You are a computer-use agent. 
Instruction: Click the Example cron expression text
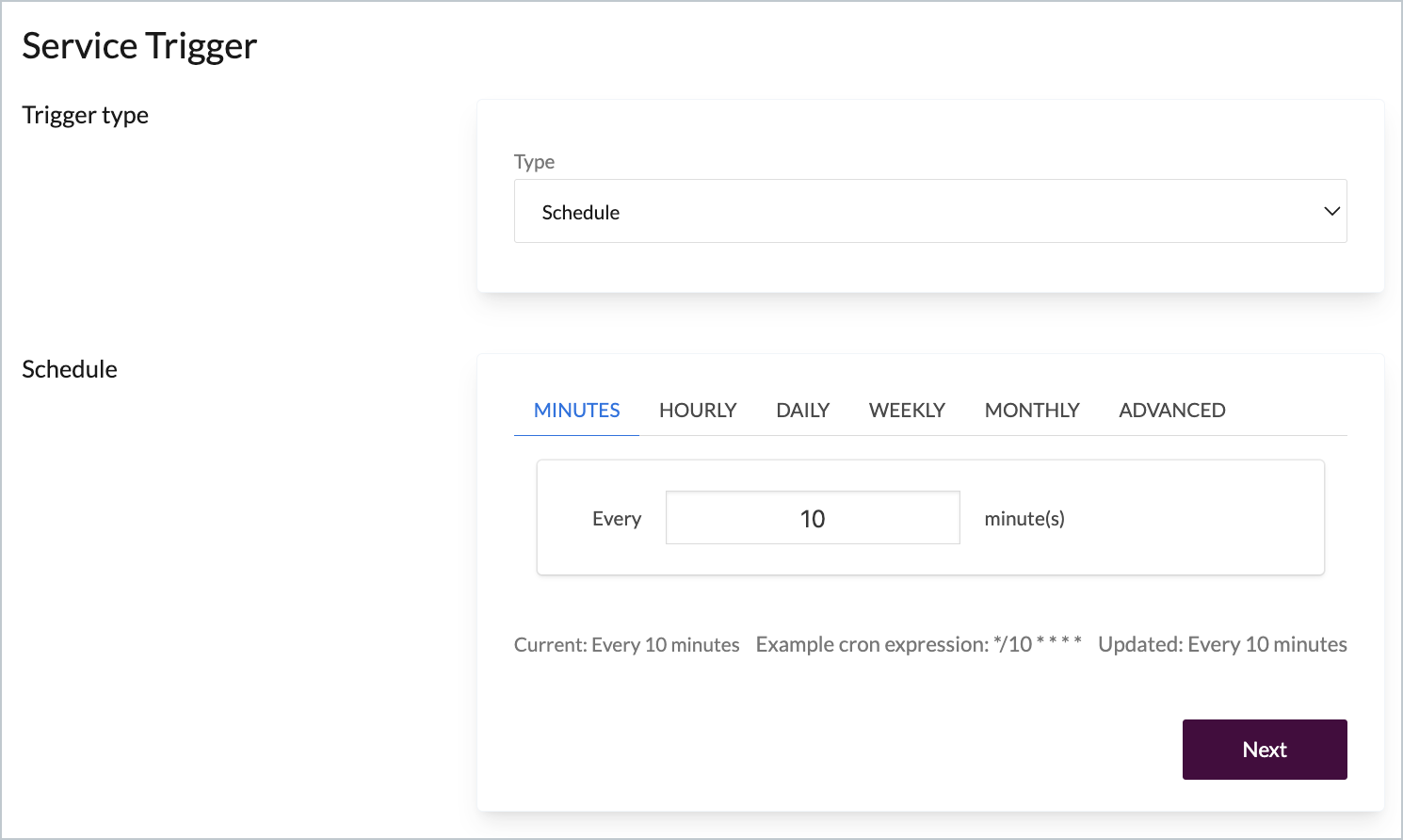(x=918, y=645)
